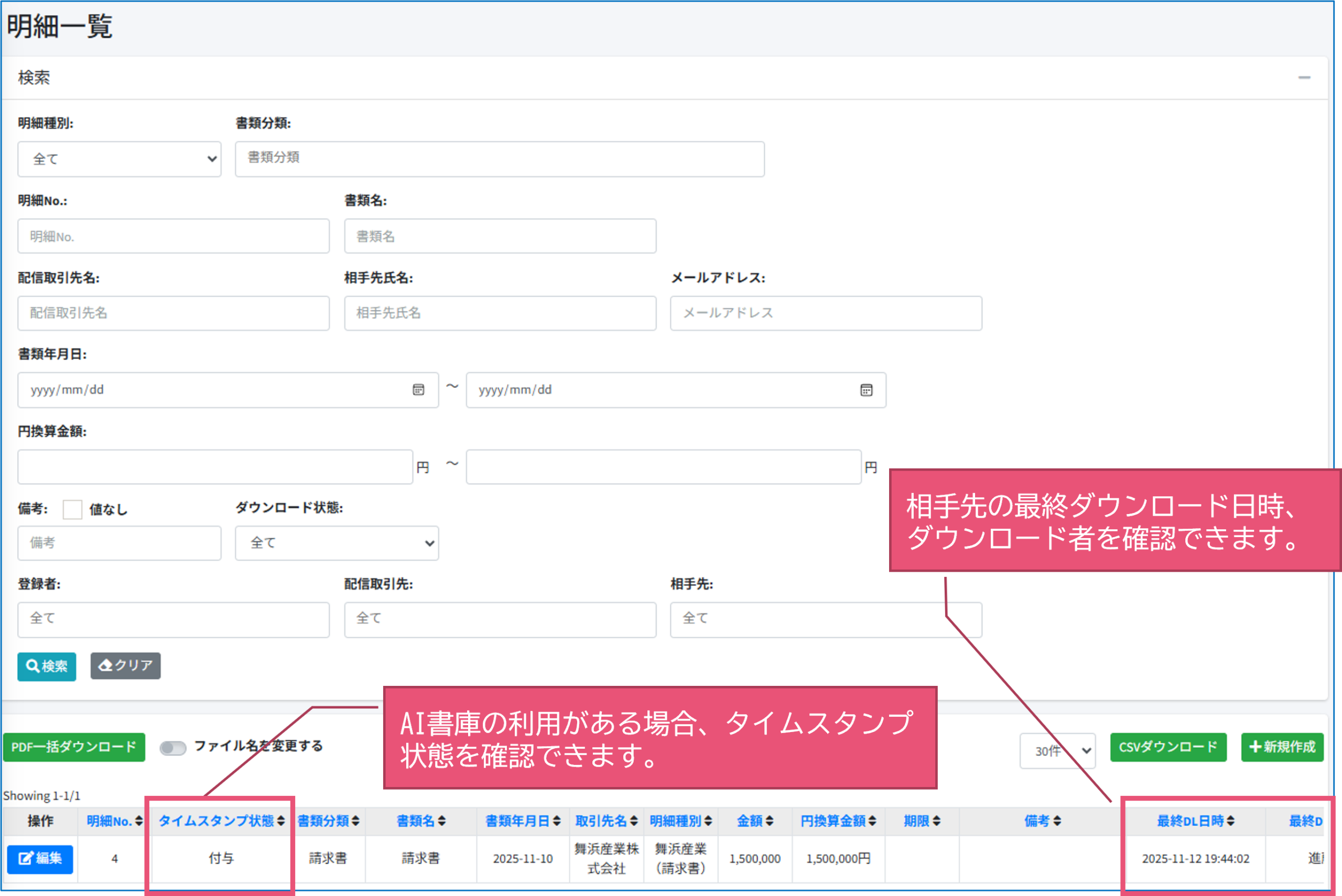
Task: Change the 30件 page size dropdown
Action: coord(1057,750)
